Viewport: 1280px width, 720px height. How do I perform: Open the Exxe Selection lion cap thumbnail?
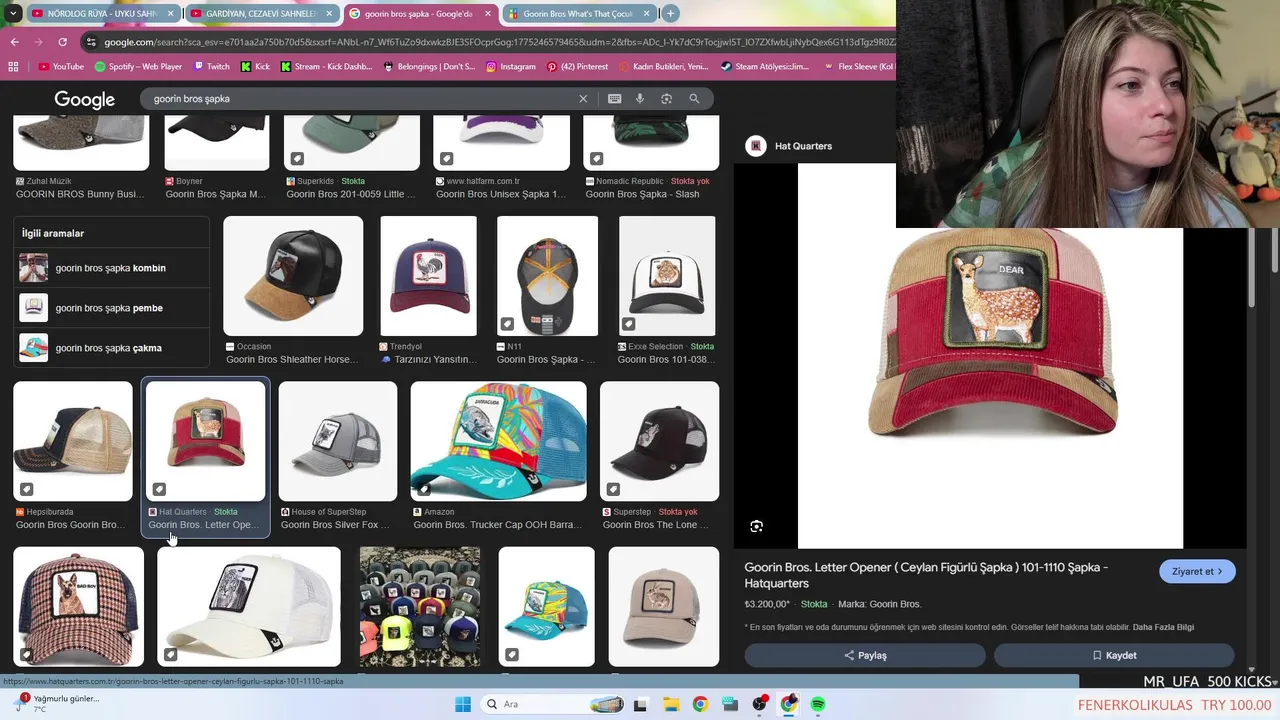(x=667, y=276)
